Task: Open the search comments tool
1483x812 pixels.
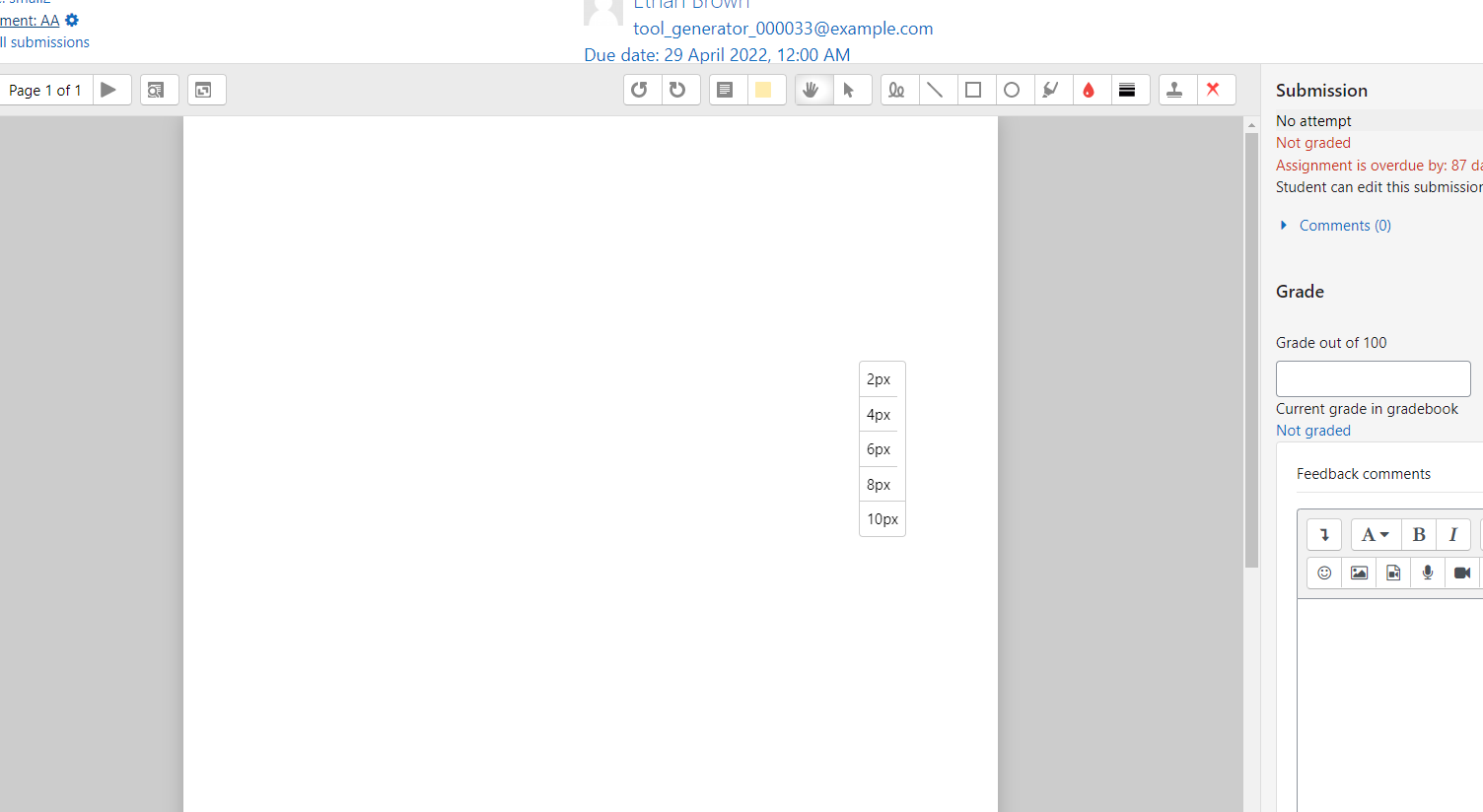Action: pyautogui.click(x=159, y=90)
